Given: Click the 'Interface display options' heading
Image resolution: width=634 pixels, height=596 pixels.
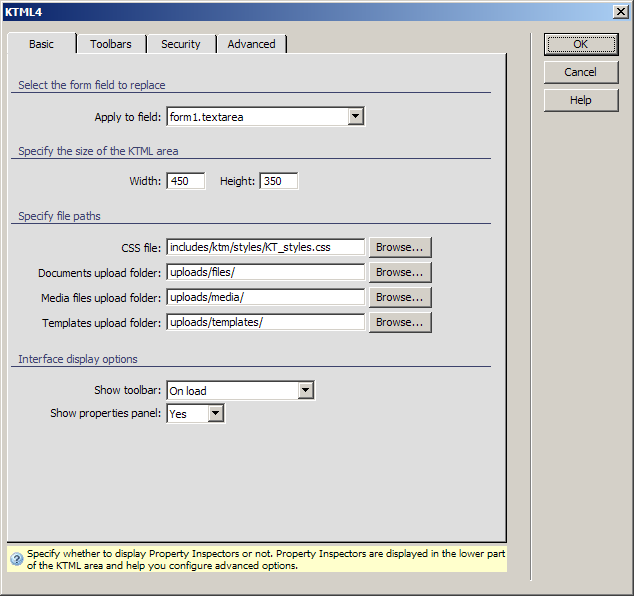Looking at the screenshot, I should 78,359.
